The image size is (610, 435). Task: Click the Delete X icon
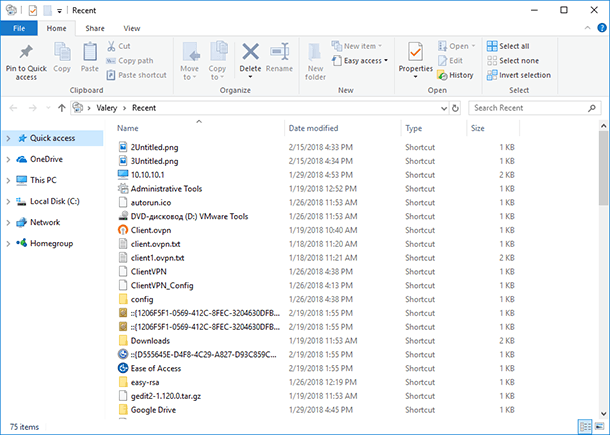click(x=251, y=52)
